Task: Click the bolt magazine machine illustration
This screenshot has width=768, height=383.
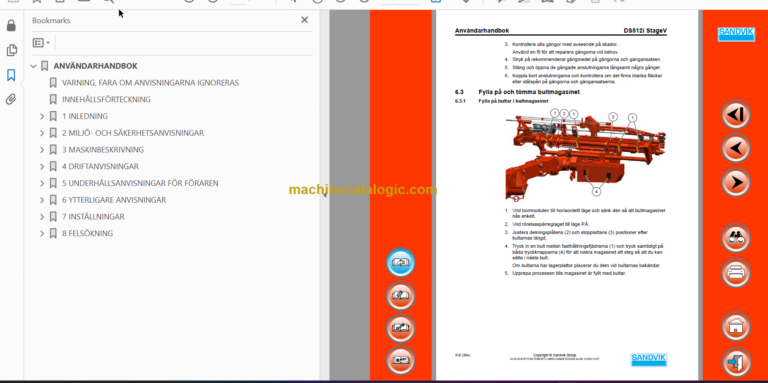Action: [x=585, y=155]
